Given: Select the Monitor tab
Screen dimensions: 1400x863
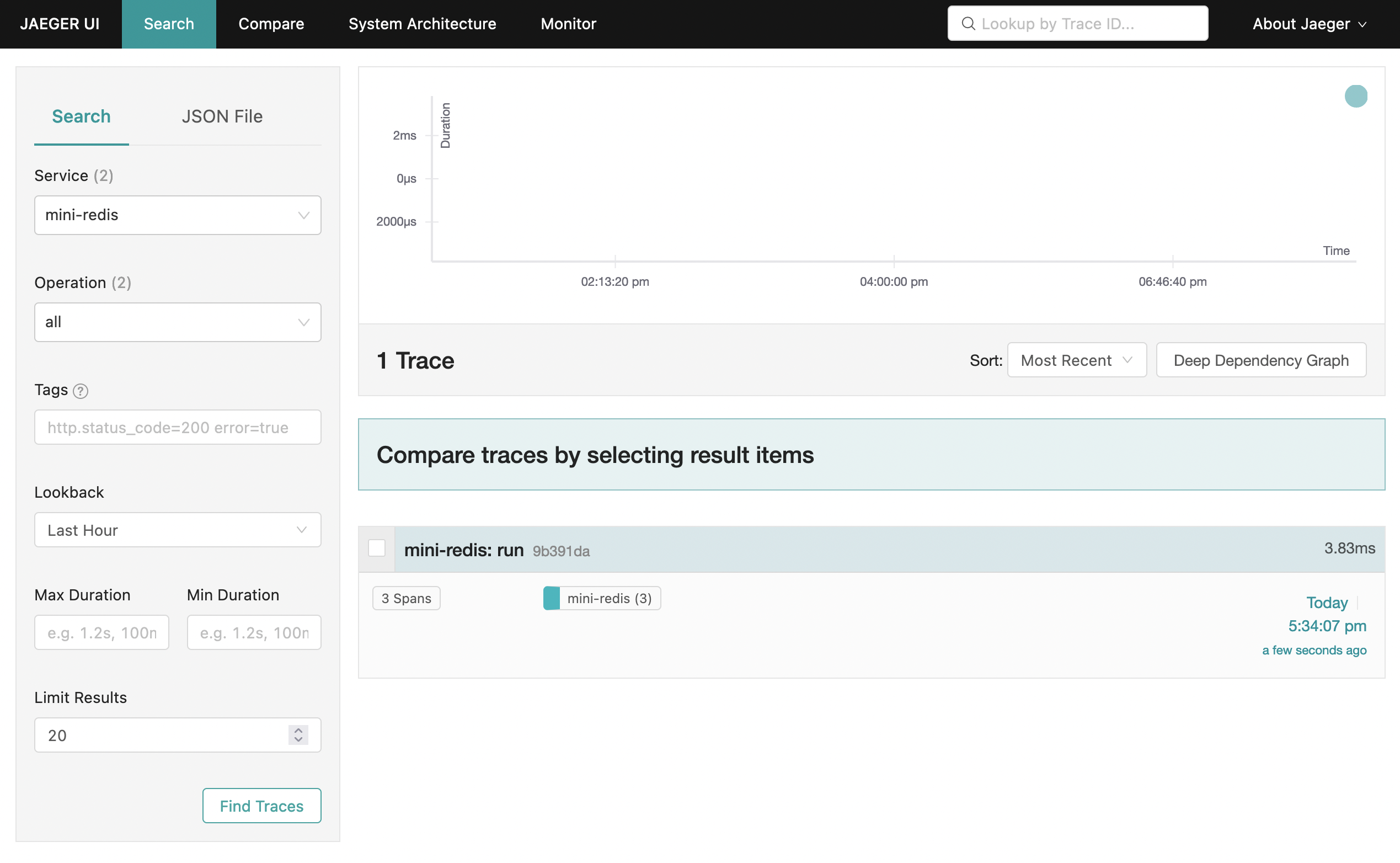Looking at the screenshot, I should pyautogui.click(x=568, y=24).
